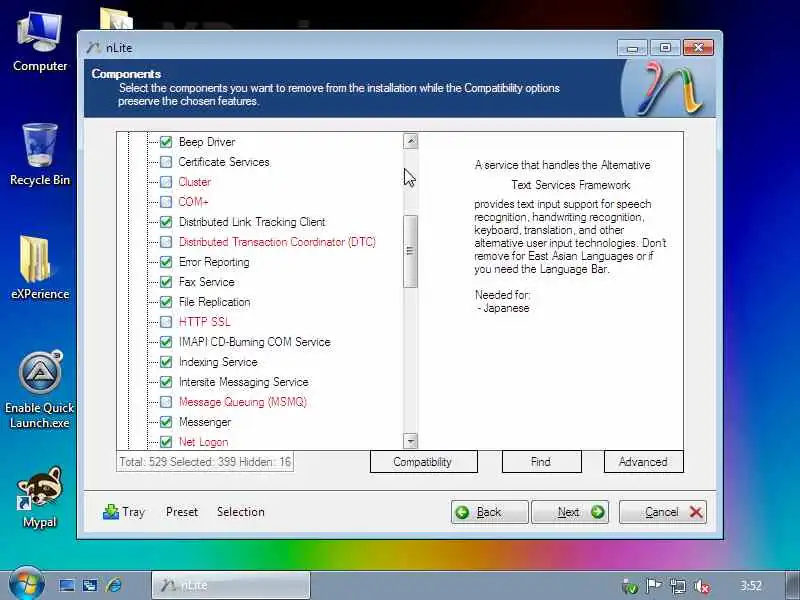Close the nLite window

[698, 47]
